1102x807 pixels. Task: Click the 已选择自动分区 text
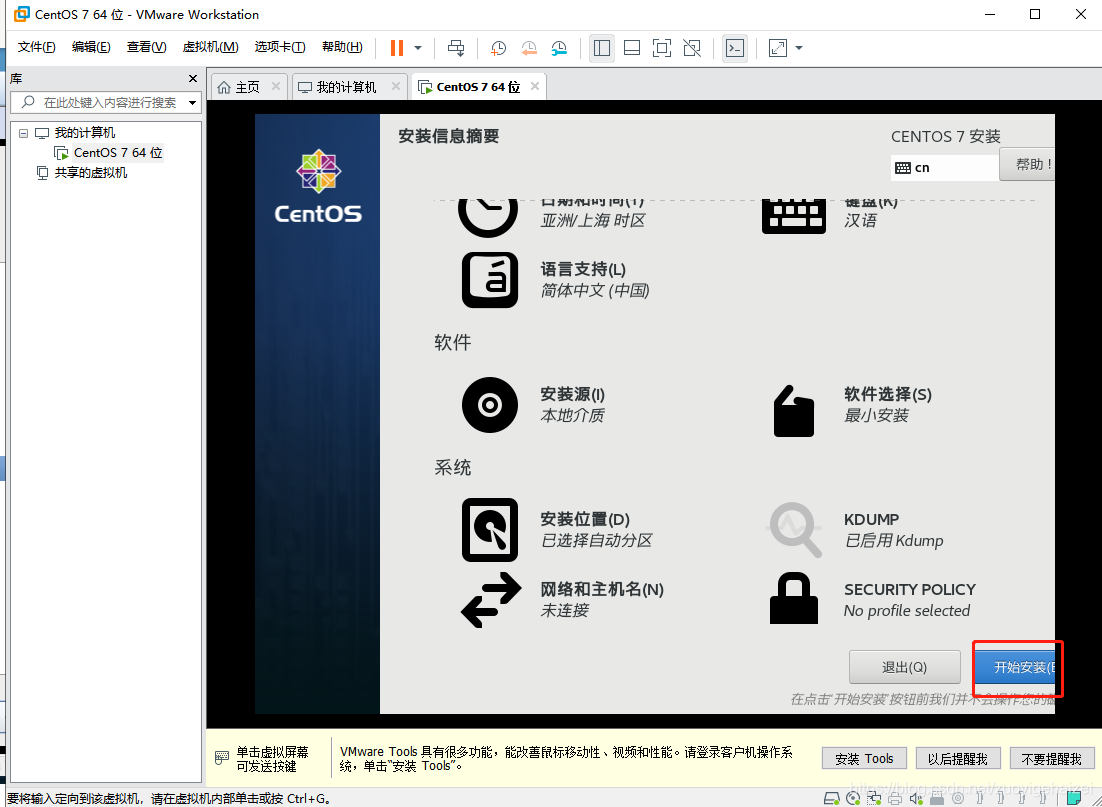pos(596,541)
